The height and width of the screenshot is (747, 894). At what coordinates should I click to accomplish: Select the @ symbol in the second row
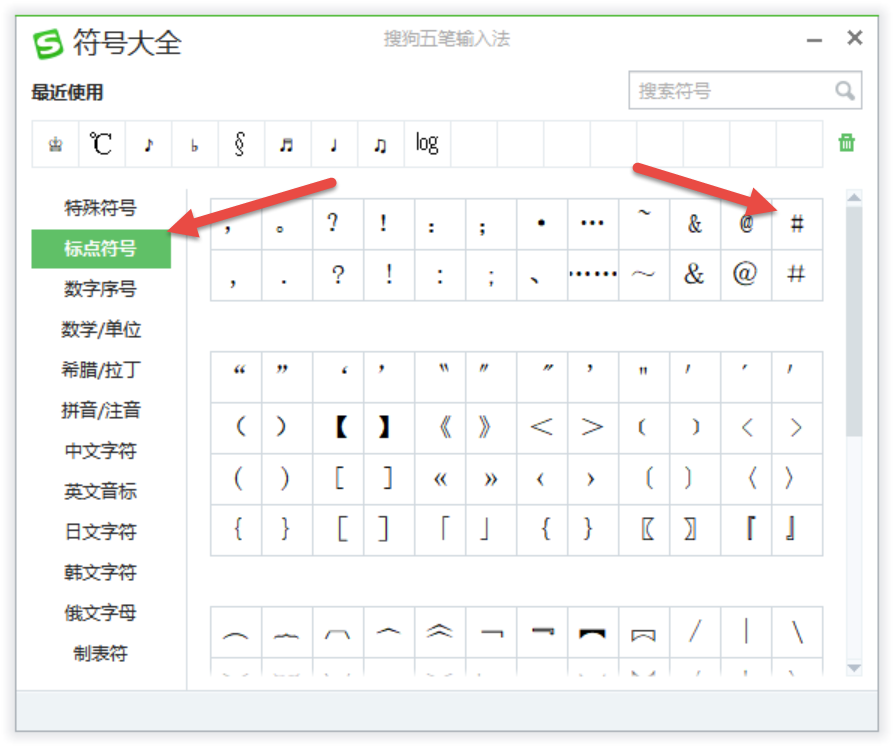[x=745, y=274]
